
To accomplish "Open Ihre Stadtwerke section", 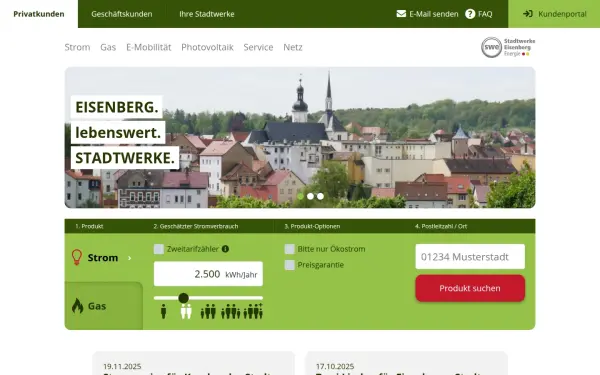I will click(x=207, y=14).
